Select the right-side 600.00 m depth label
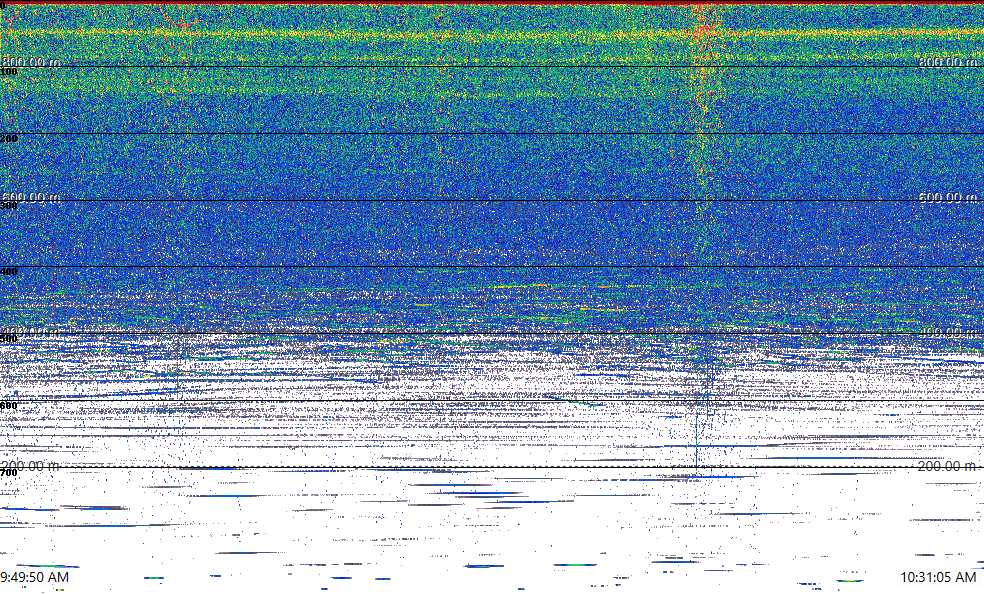Screen dimensions: 984x594 tap(948, 197)
